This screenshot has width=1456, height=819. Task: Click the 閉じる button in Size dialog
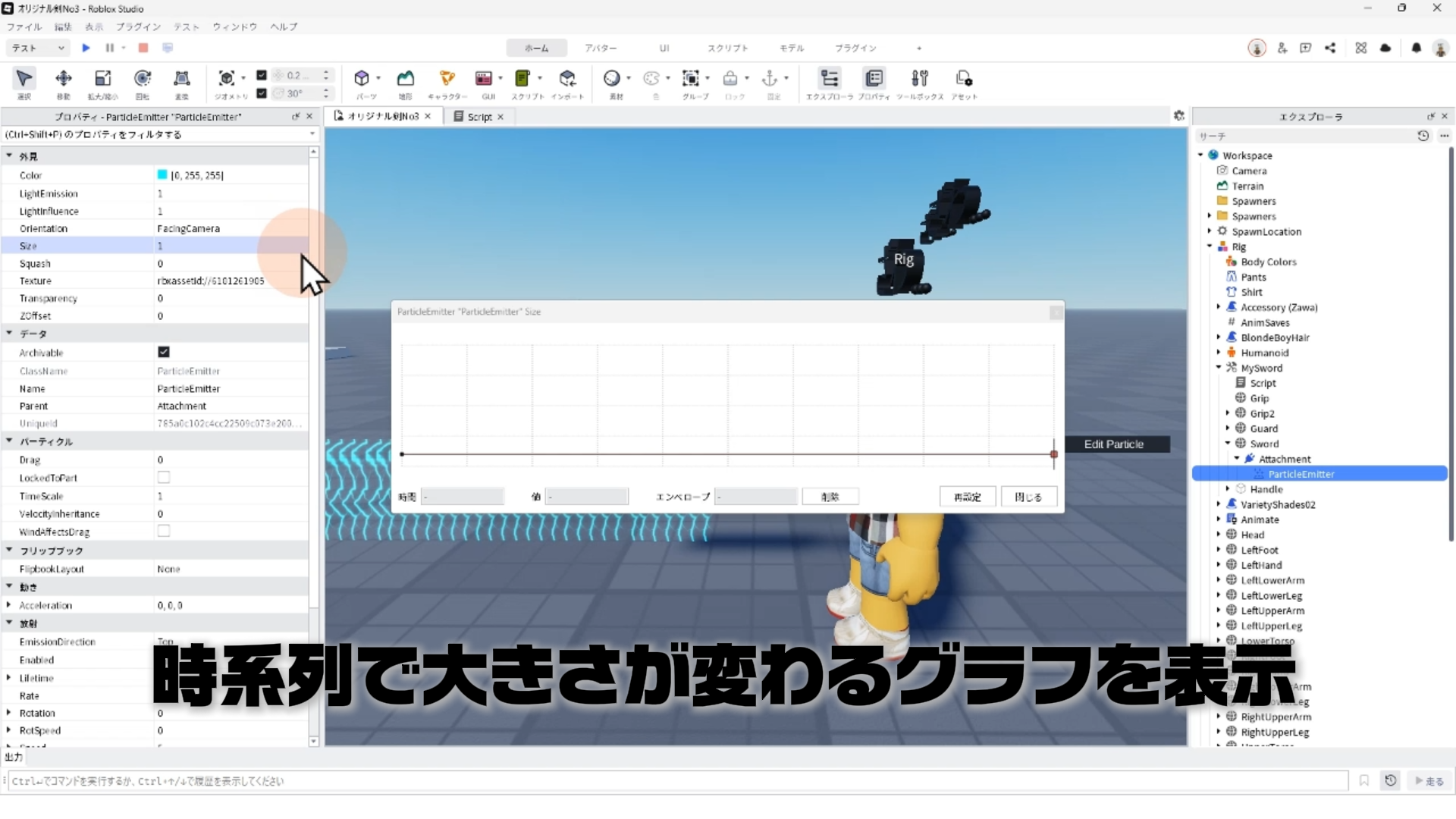1028,497
